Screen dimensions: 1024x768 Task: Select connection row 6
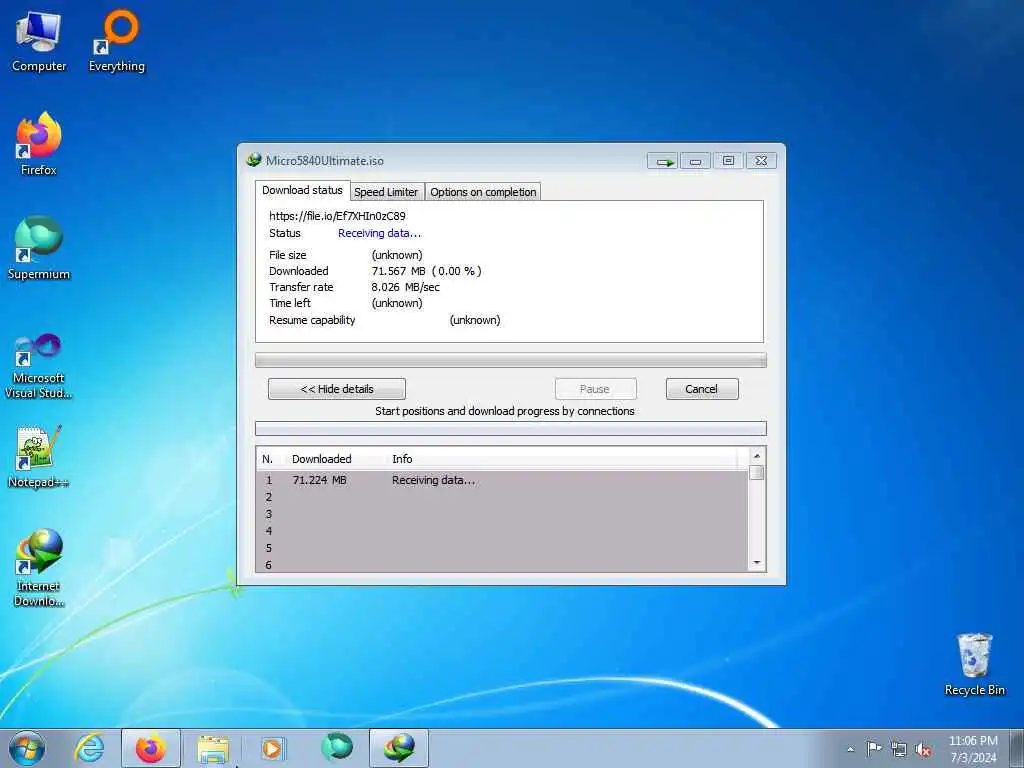click(502, 565)
